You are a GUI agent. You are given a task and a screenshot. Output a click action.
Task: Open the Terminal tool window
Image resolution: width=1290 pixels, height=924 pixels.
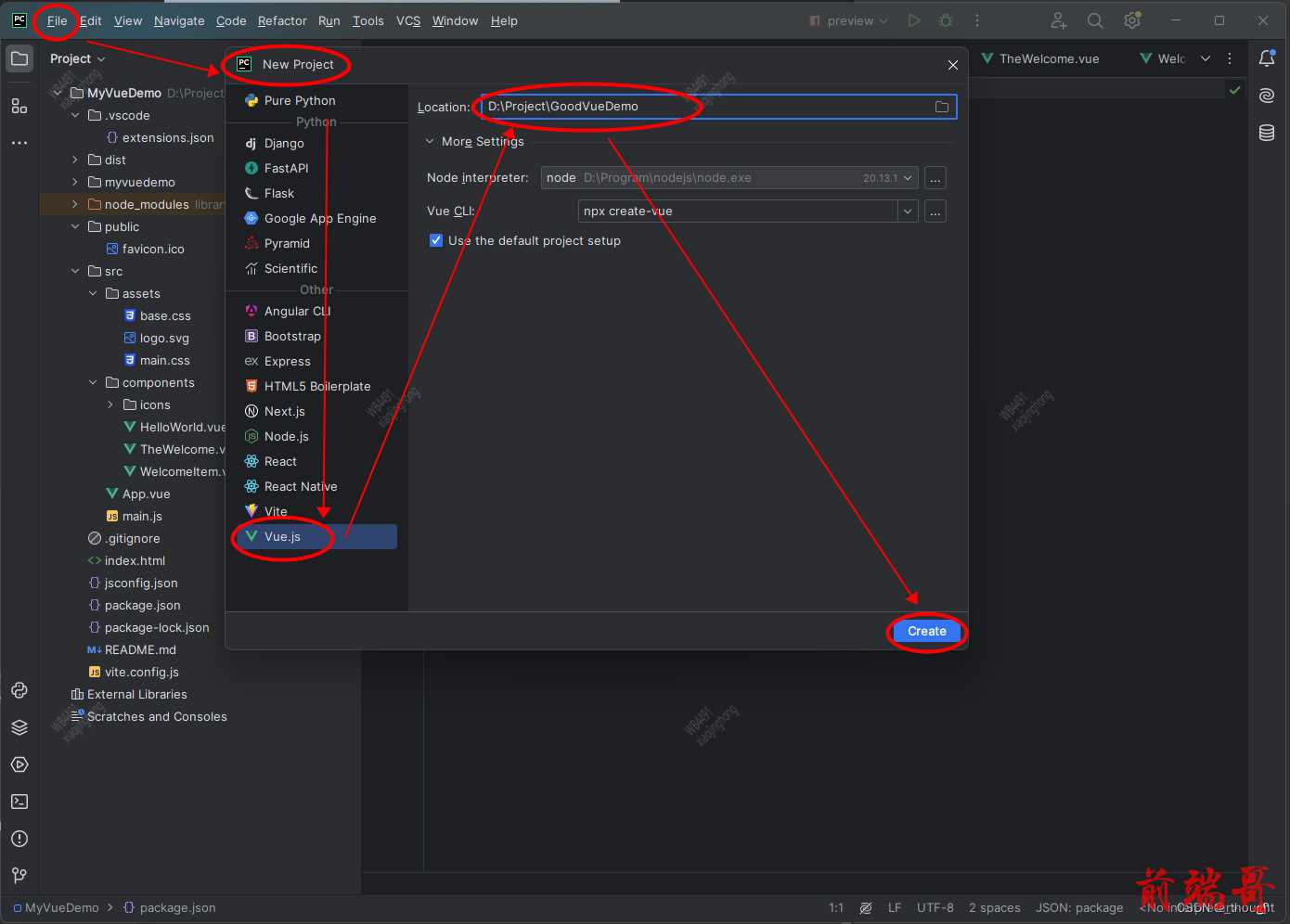[x=19, y=802]
